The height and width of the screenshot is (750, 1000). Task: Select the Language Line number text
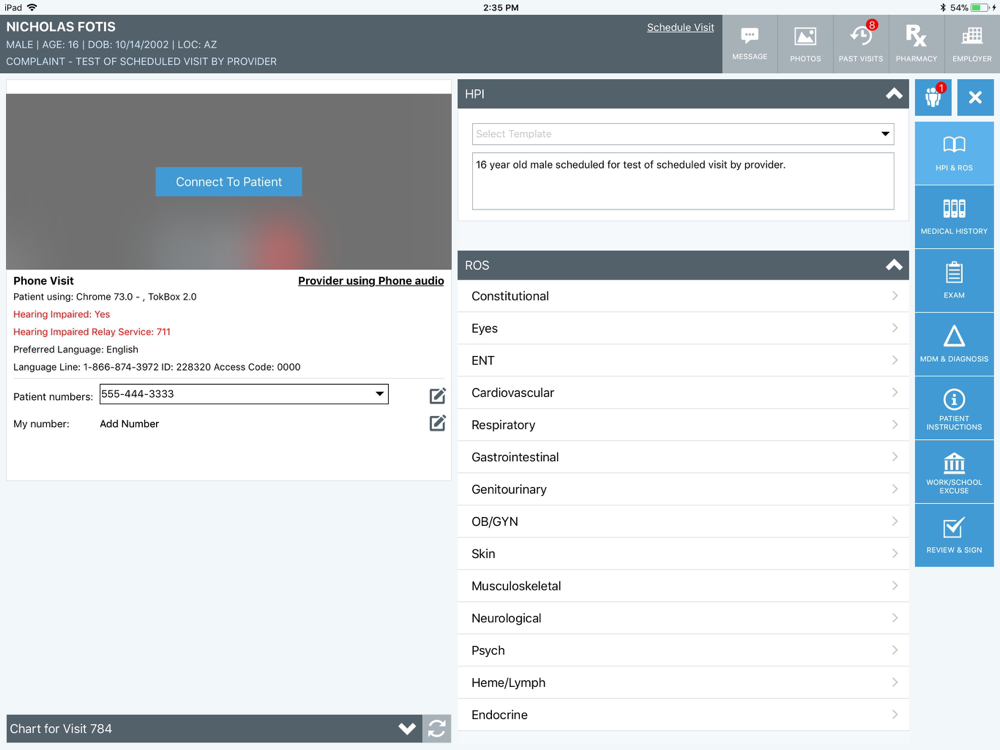[157, 367]
